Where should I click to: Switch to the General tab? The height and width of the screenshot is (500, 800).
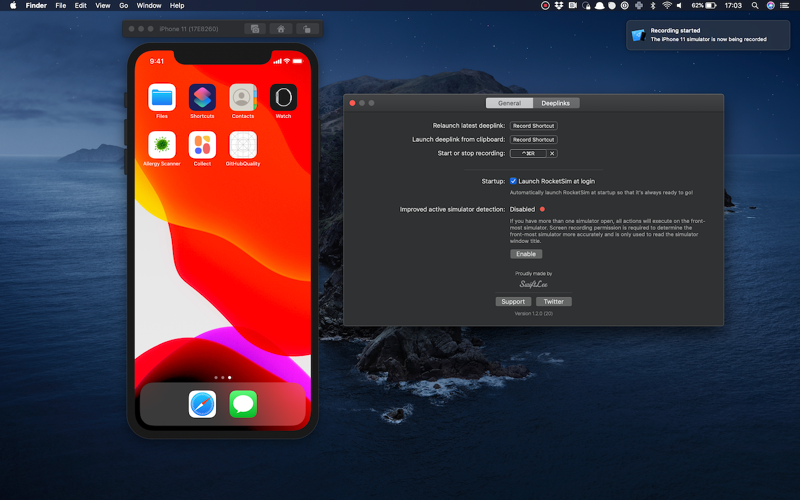(x=509, y=103)
